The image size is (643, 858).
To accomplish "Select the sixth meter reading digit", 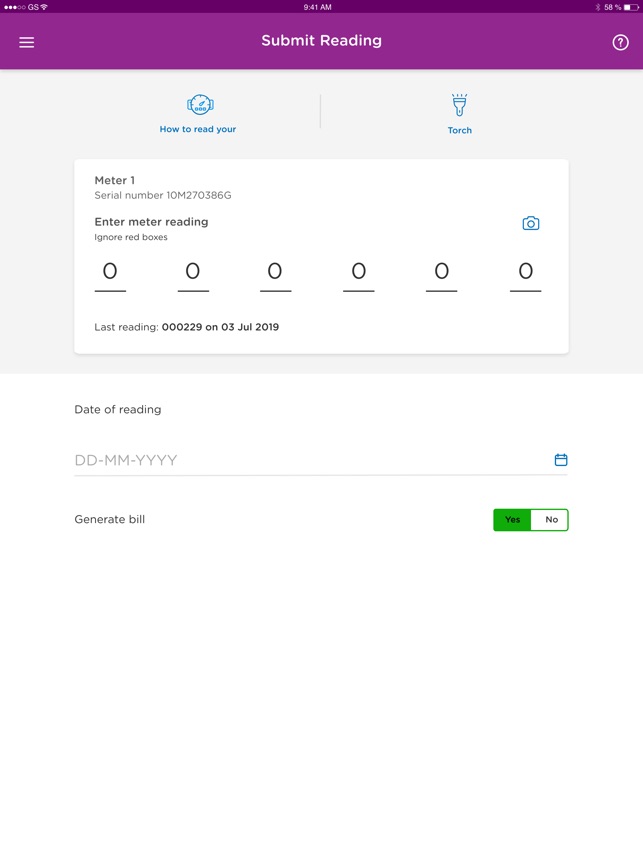I will 525,272.
